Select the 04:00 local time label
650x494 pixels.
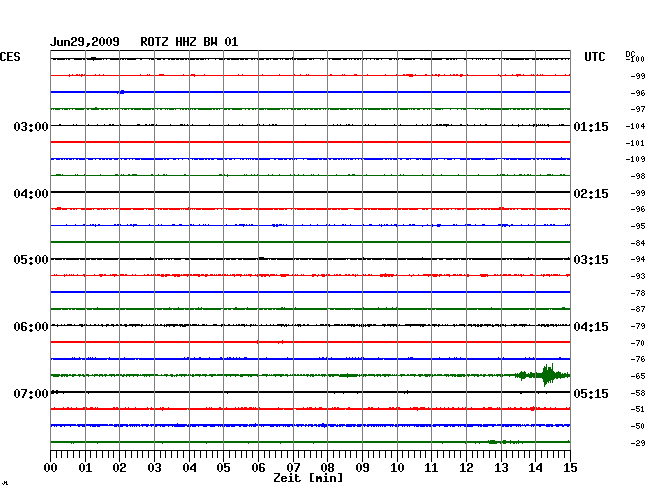31,194
